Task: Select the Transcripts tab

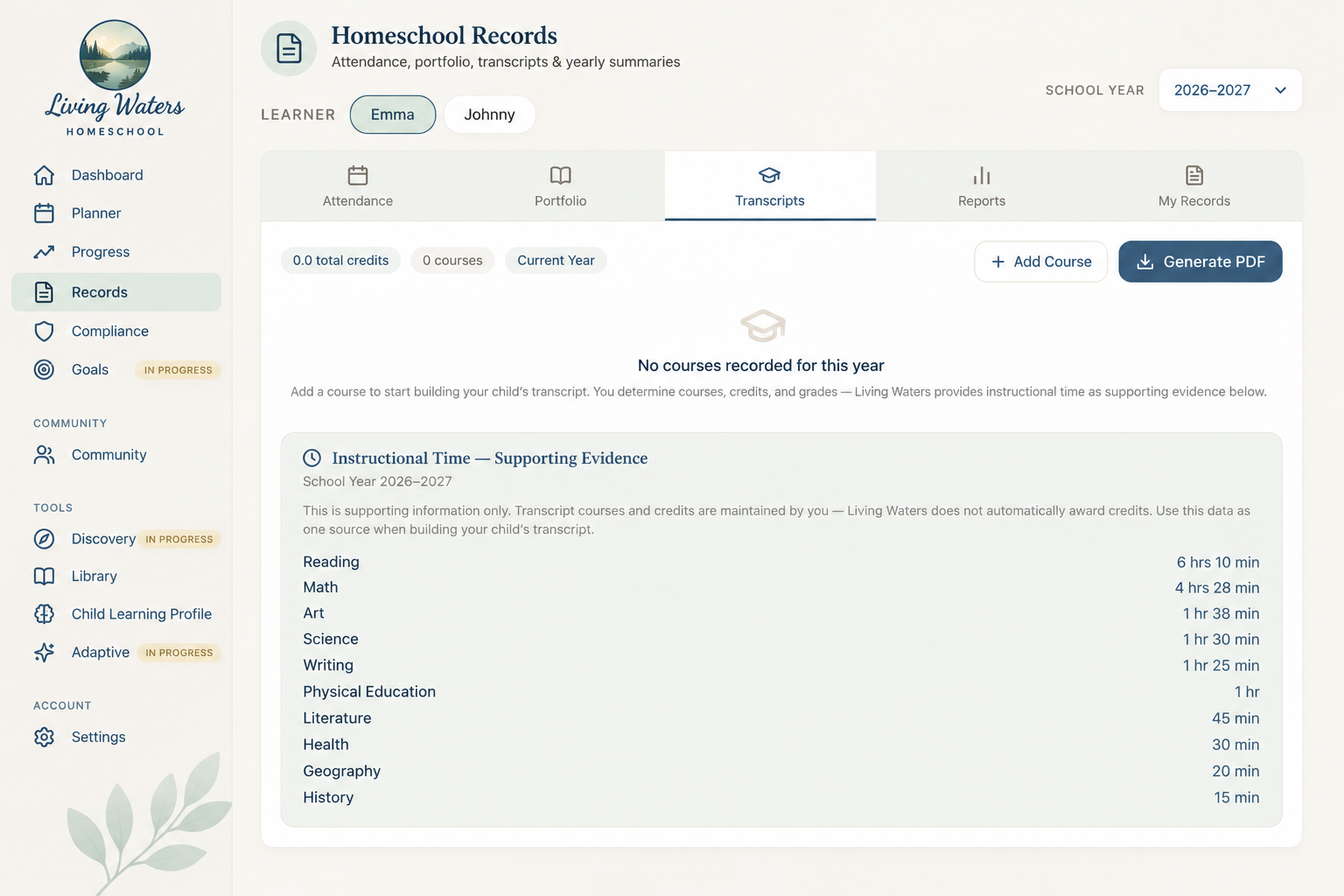Action: point(770,186)
